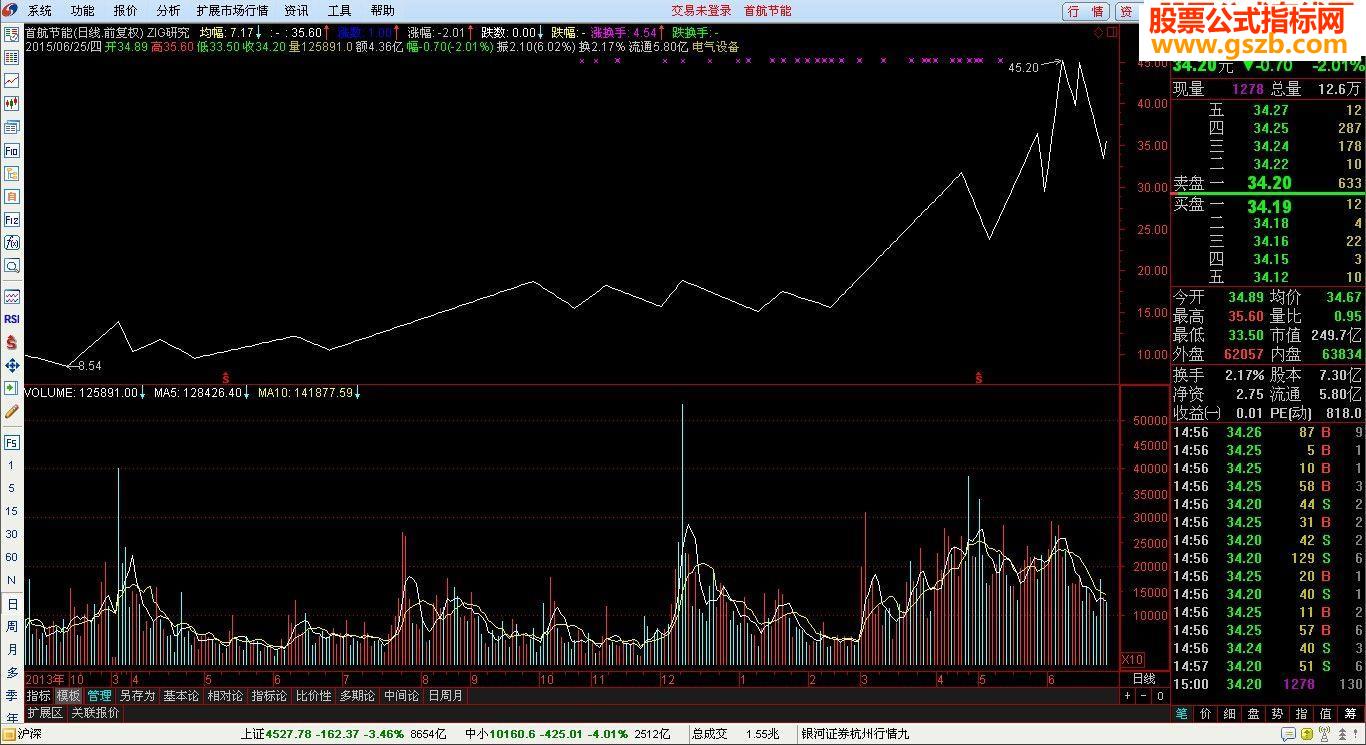Select the RSI indicator icon
The image size is (1366, 745).
click(12, 319)
